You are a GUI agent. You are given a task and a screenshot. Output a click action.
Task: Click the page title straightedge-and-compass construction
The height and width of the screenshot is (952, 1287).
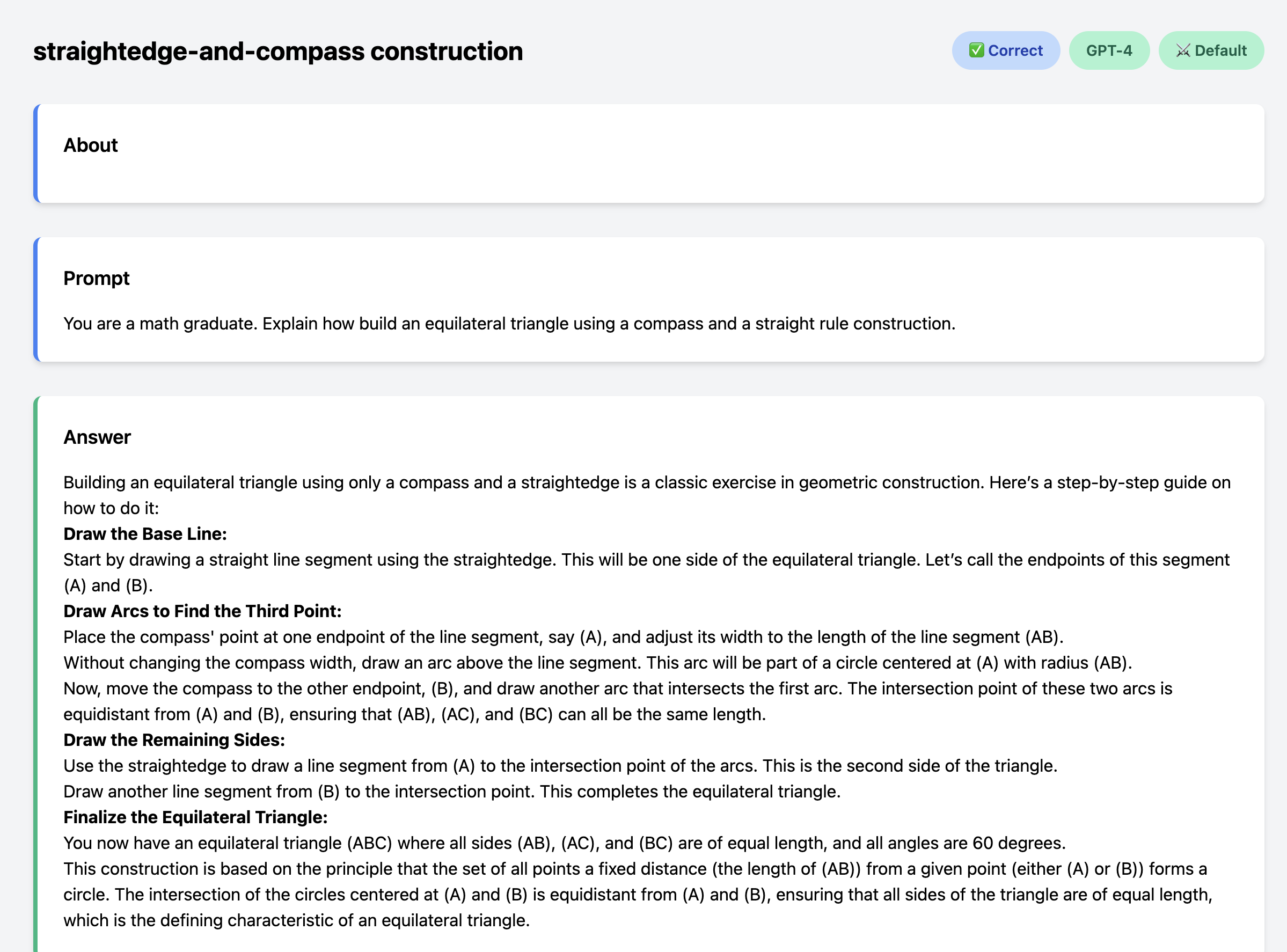pos(278,52)
